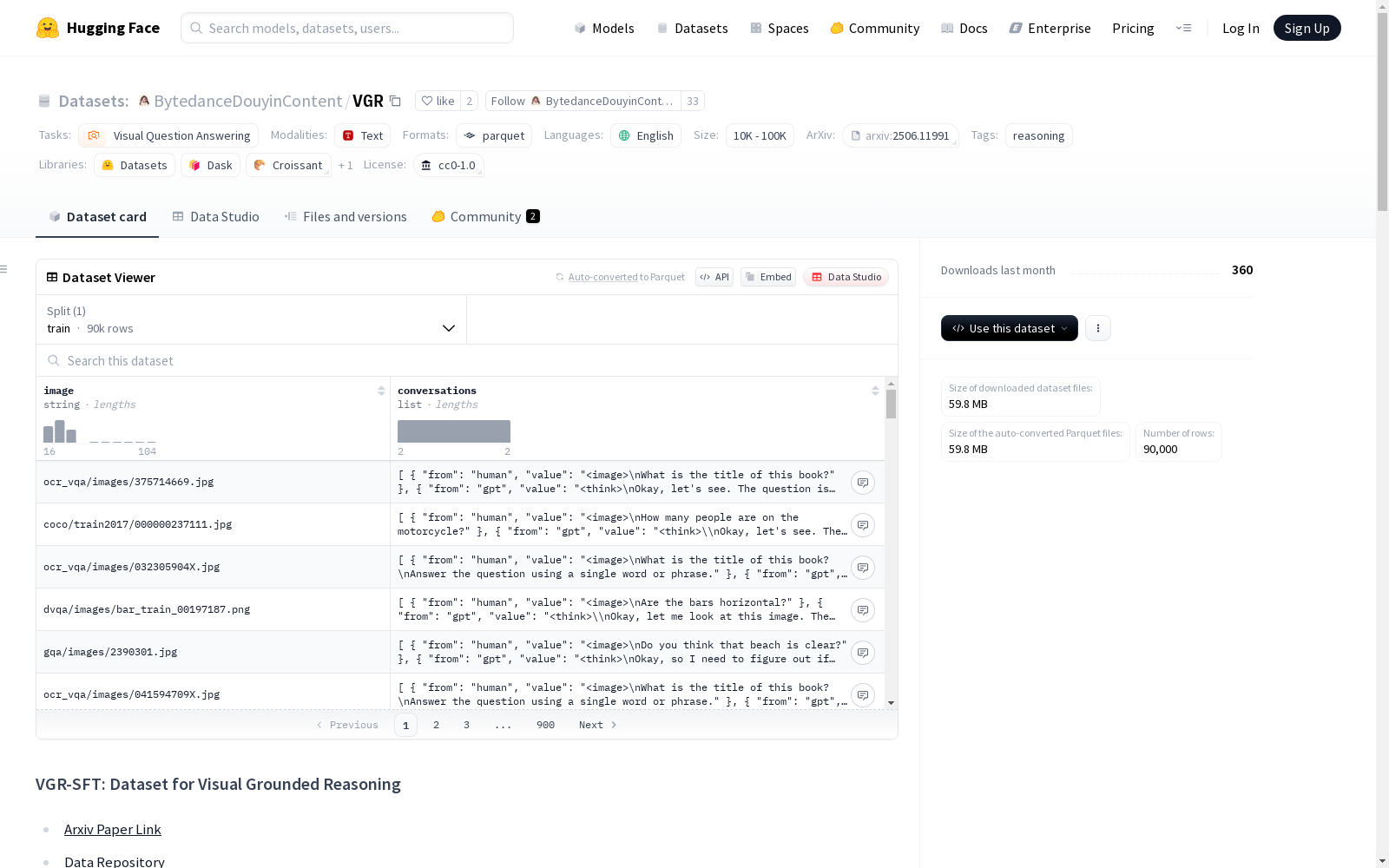Open Community in top navigation

tap(875, 28)
